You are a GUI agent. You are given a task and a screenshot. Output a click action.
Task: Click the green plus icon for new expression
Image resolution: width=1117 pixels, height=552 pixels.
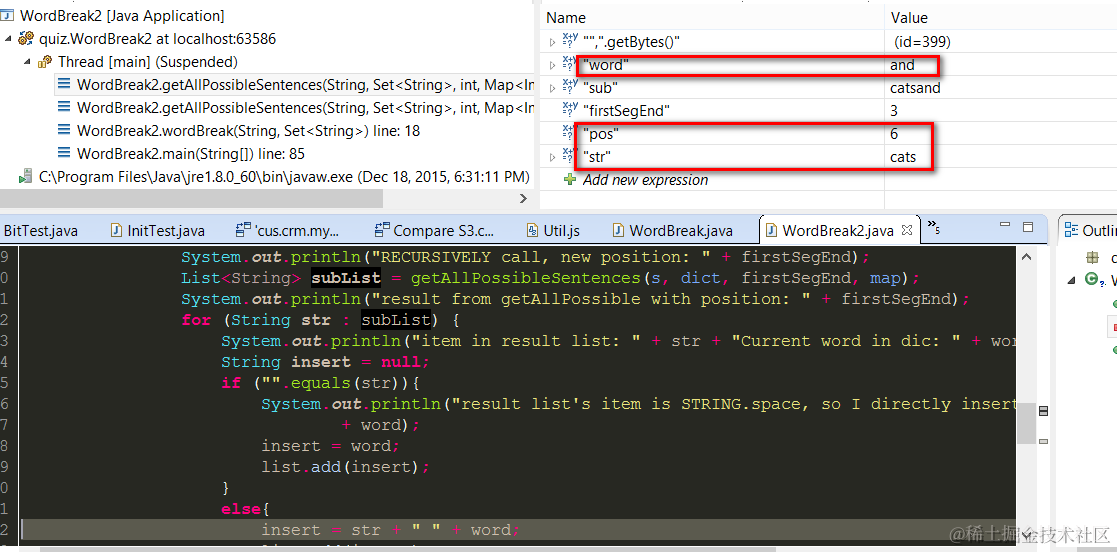coord(569,179)
